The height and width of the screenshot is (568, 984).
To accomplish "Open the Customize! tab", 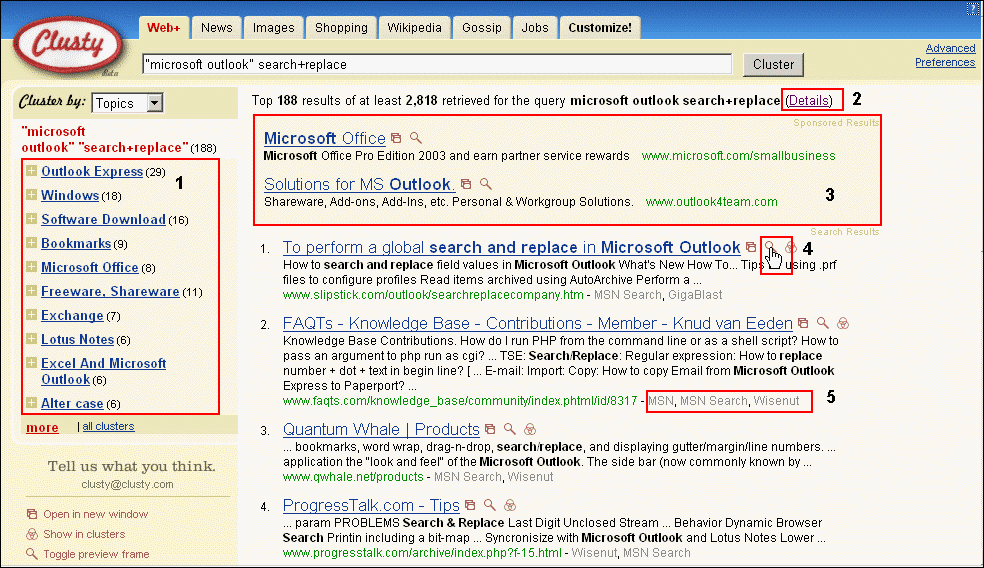I will [599, 28].
